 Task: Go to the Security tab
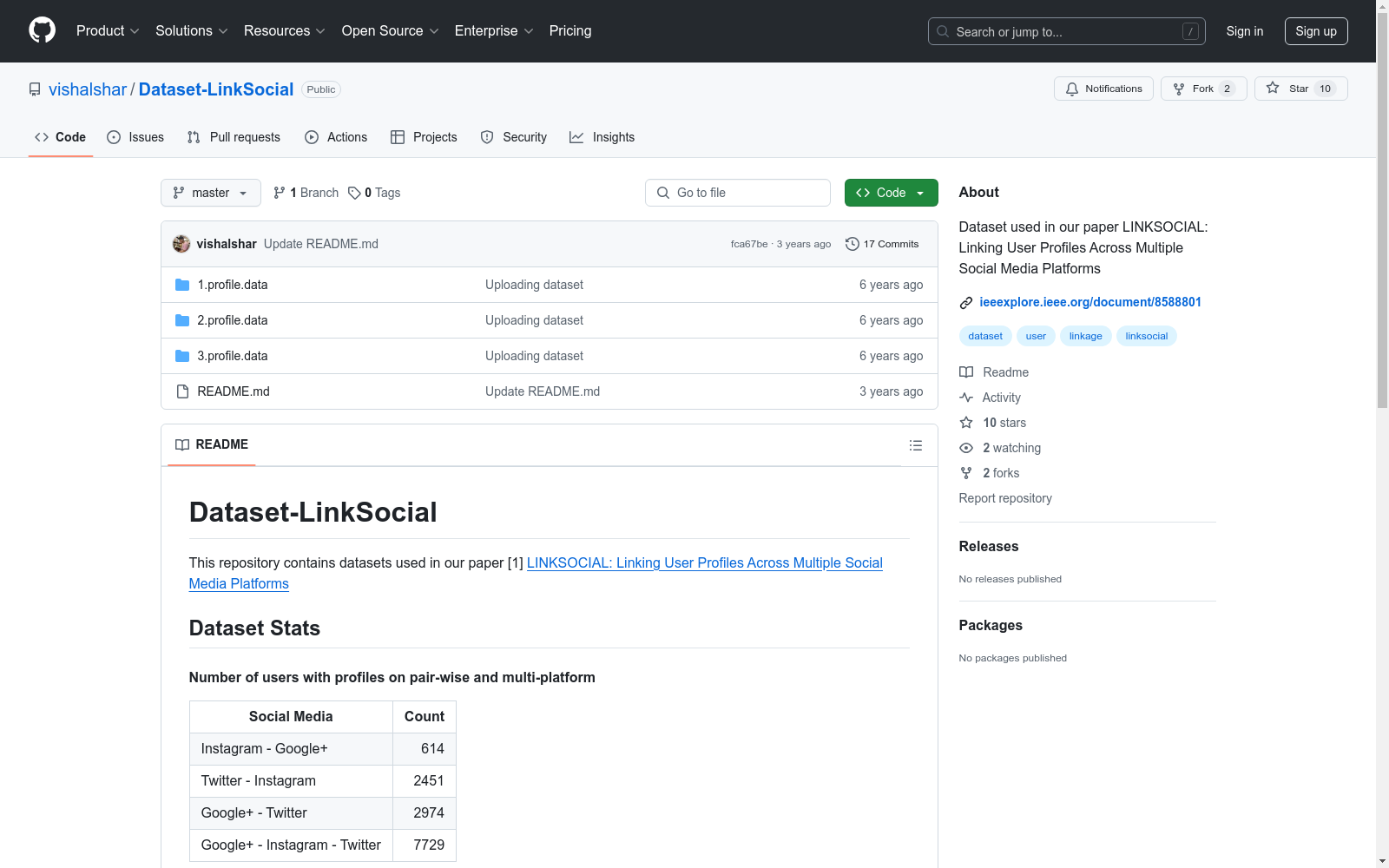514,137
